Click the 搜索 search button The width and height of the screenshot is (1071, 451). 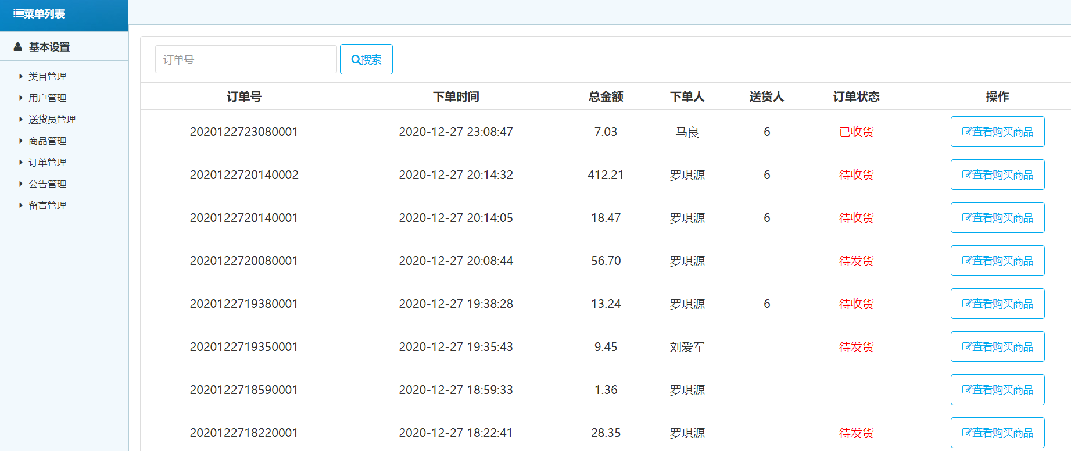[366, 59]
